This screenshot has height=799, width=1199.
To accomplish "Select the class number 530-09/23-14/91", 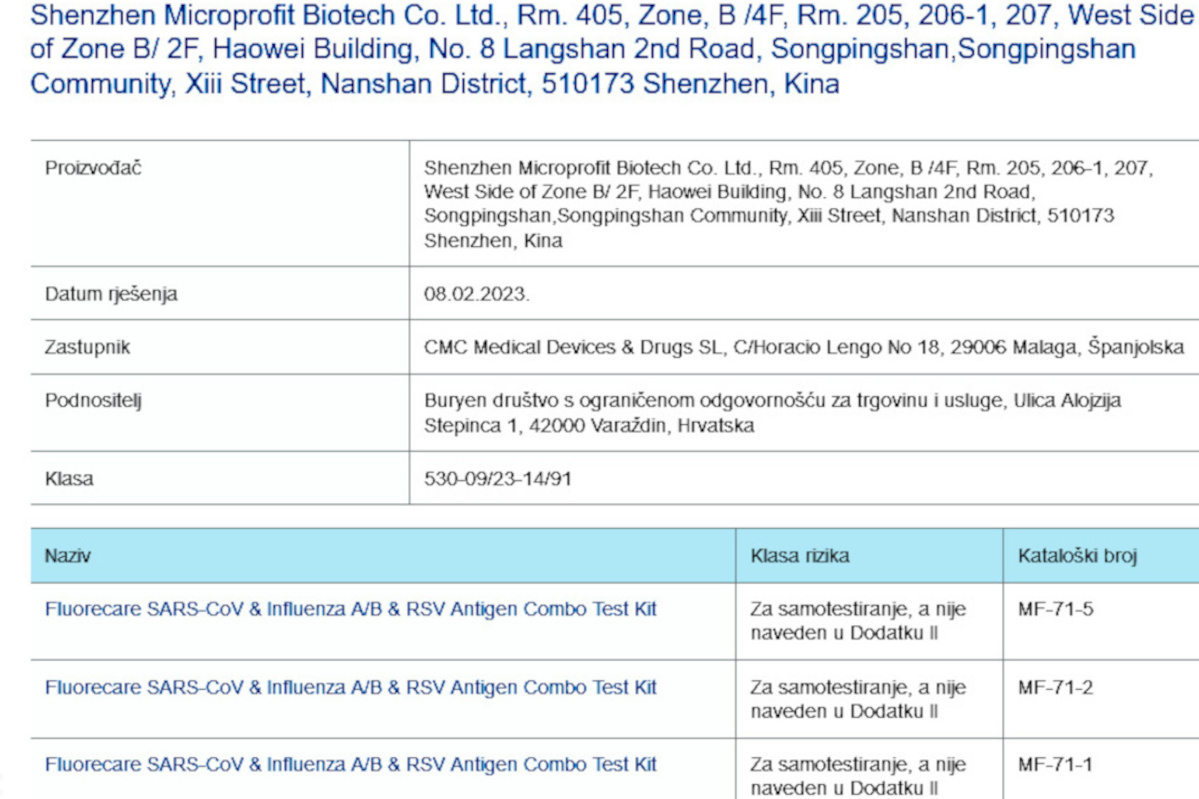I will pyautogui.click(x=498, y=479).
